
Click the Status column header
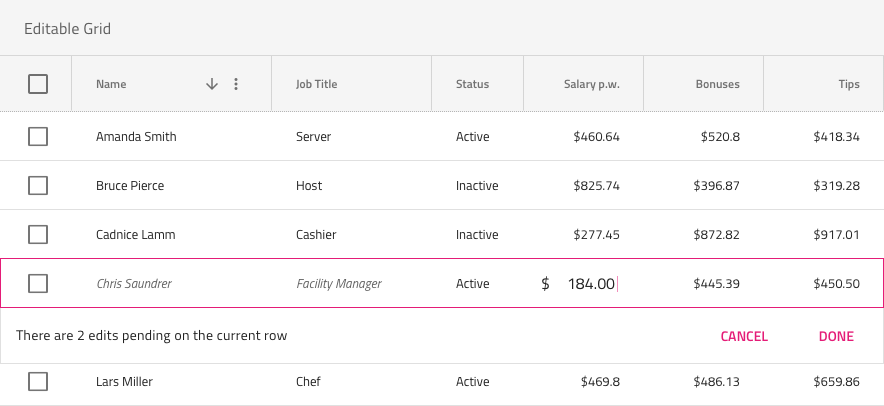coord(472,84)
